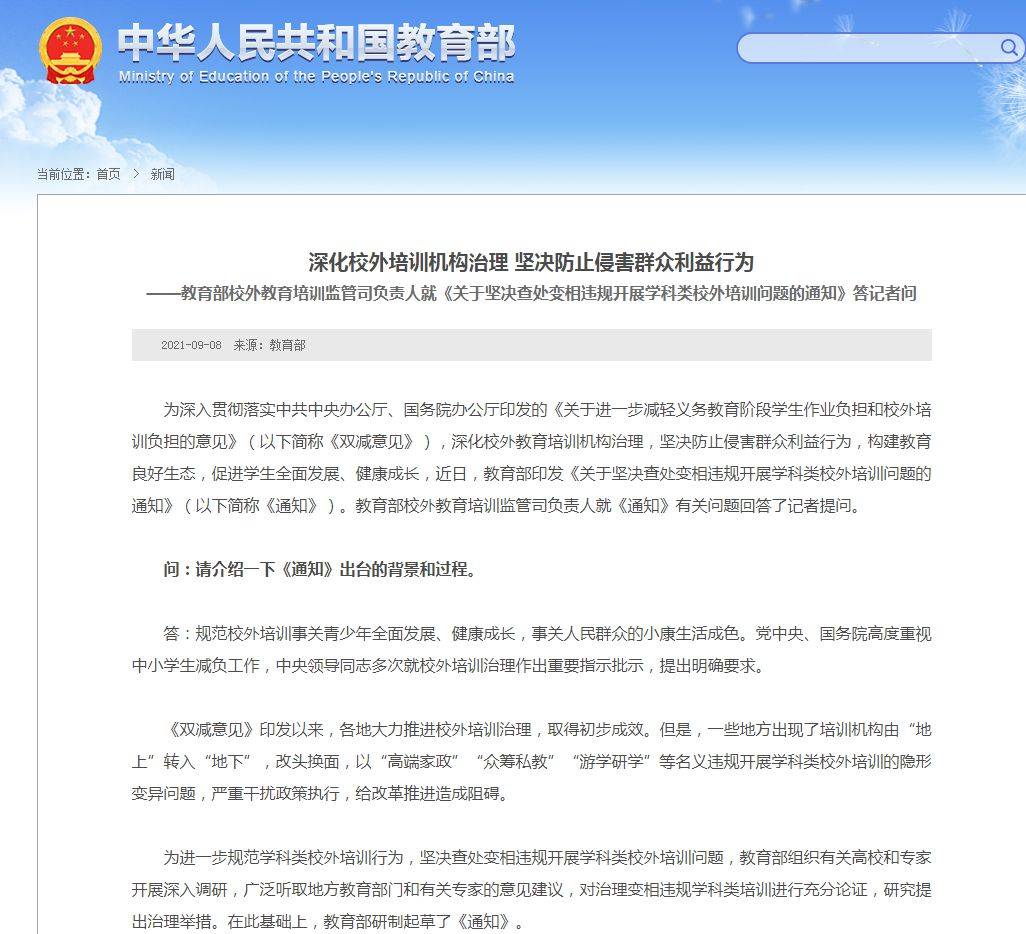The height and width of the screenshot is (934, 1026).
Task: Click the 来源：教育部 source text
Action: point(269,345)
